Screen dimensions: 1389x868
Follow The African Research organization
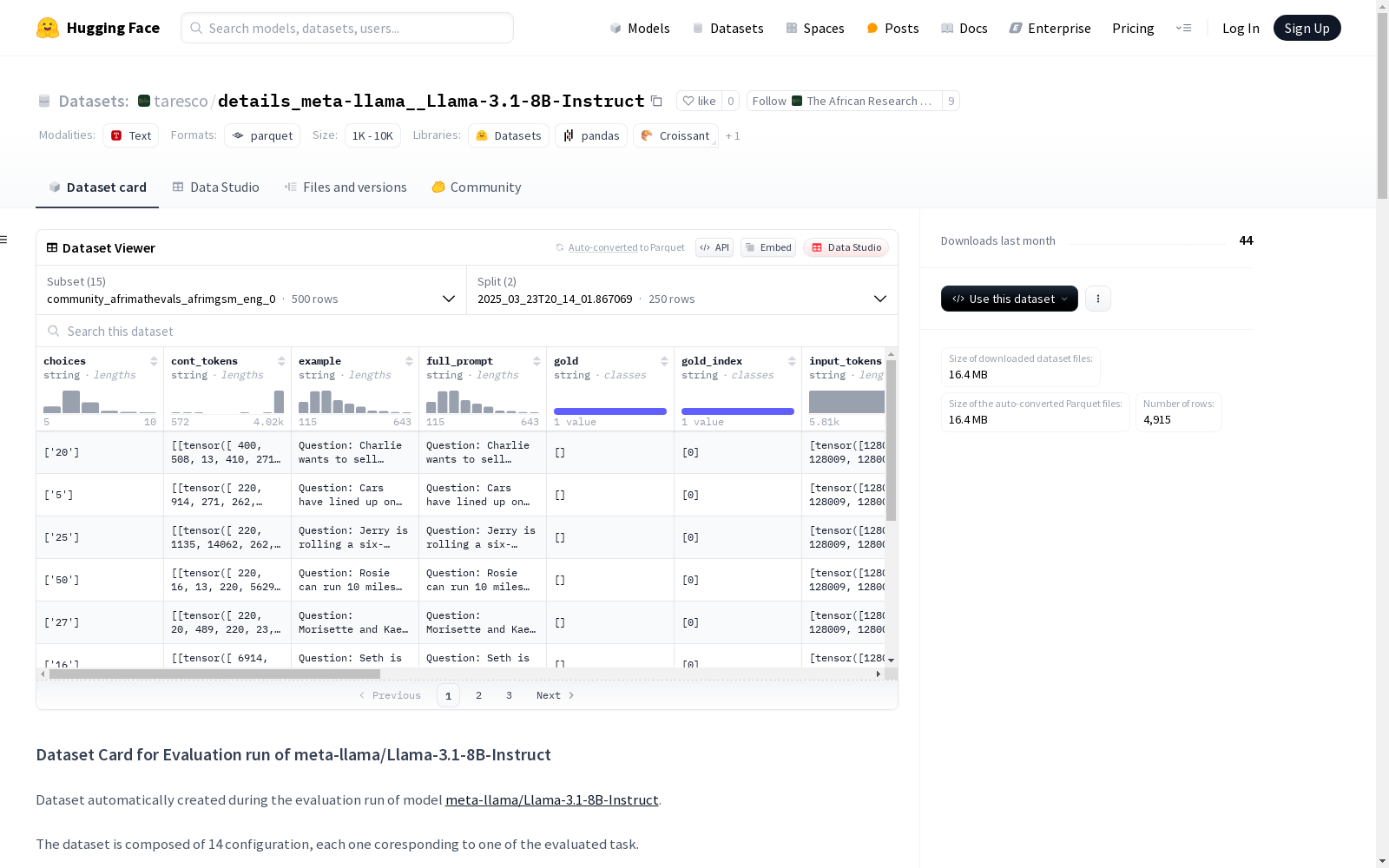[x=845, y=101]
